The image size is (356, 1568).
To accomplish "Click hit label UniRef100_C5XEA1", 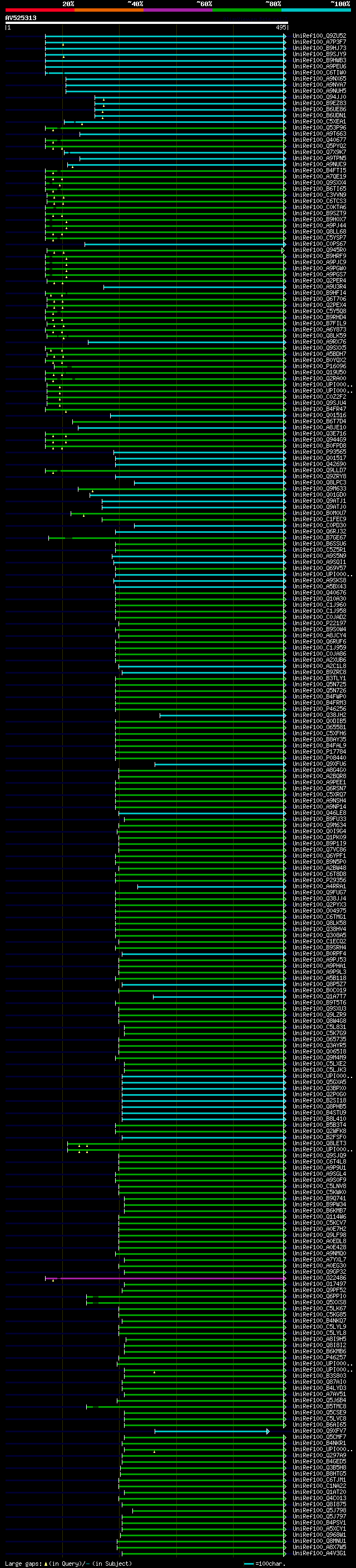I will tap(319, 122).
